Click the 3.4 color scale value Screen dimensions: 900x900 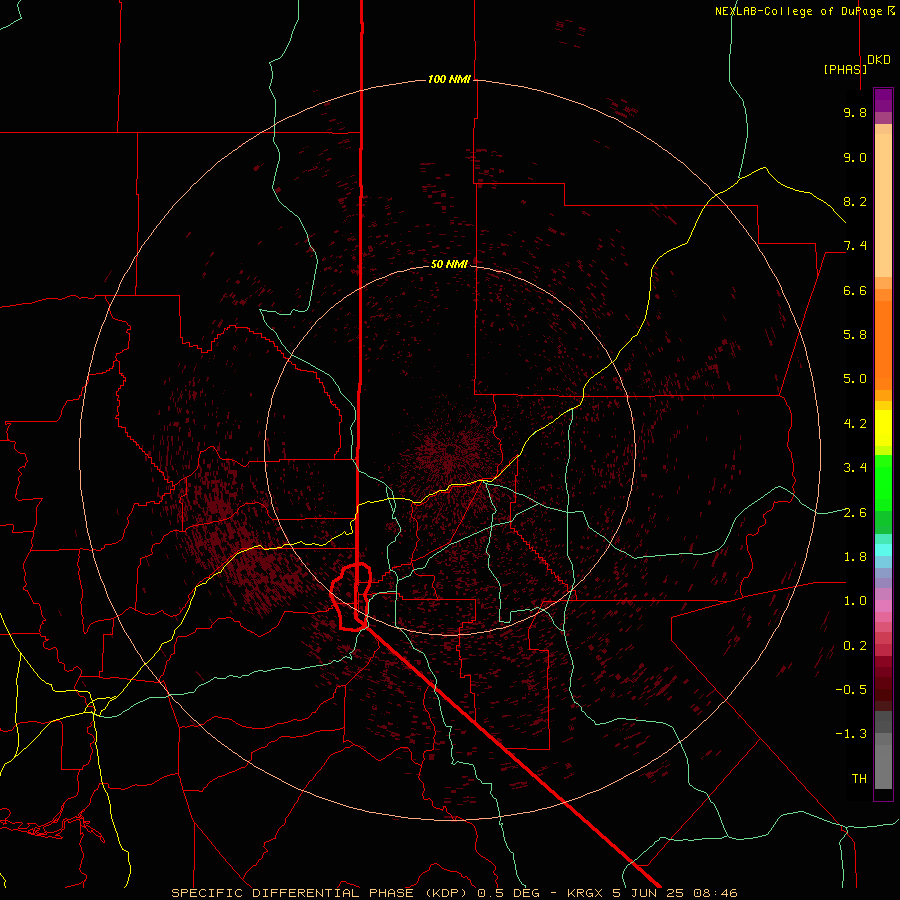(855, 468)
